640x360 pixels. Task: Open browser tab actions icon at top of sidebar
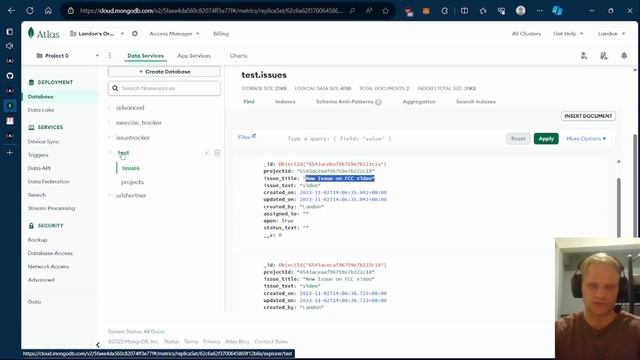tap(10, 31)
